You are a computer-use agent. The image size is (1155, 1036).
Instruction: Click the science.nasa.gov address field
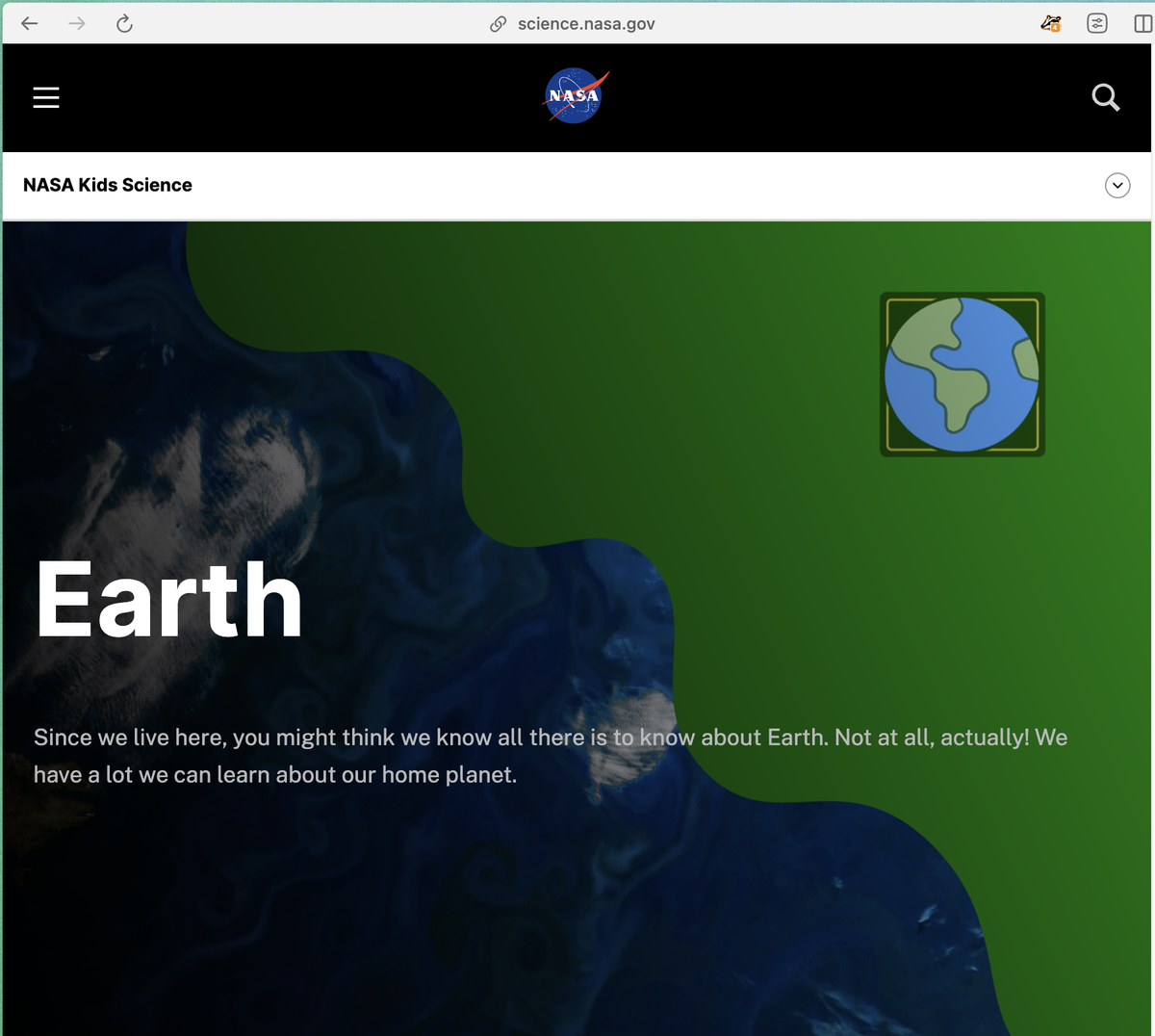[585, 24]
